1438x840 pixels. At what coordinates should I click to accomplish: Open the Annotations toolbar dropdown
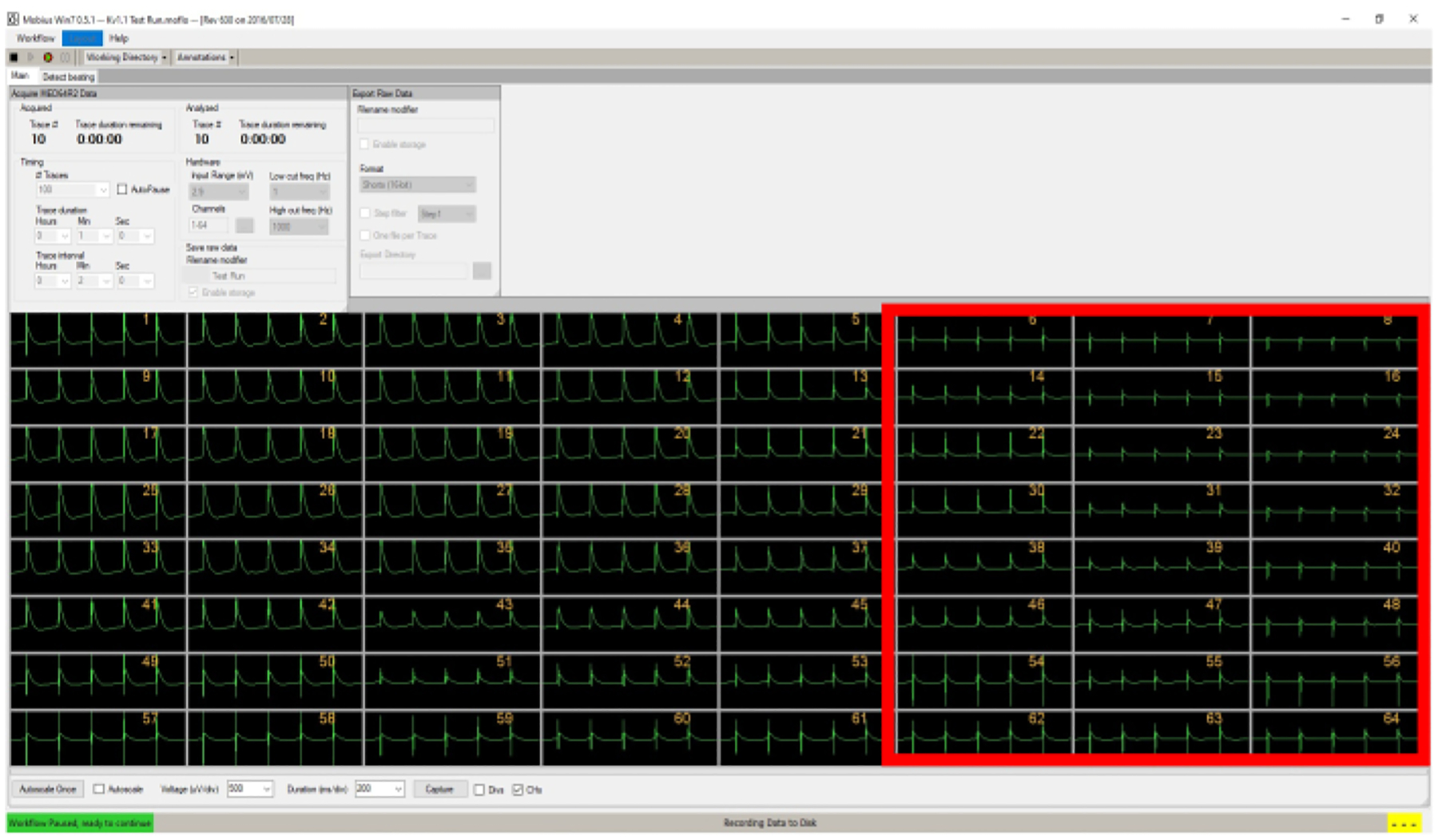coord(205,57)
